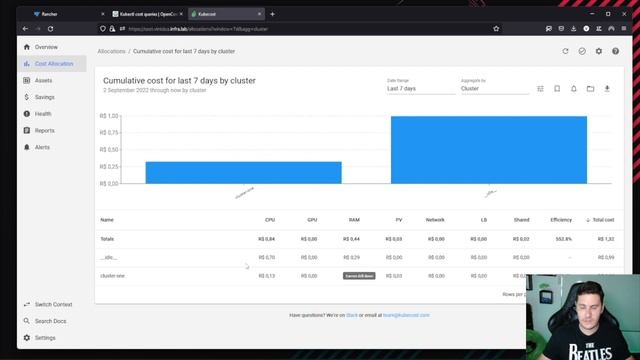
Task: Refresh the Kubecost data with the reload icon
Action: [565, 51]
